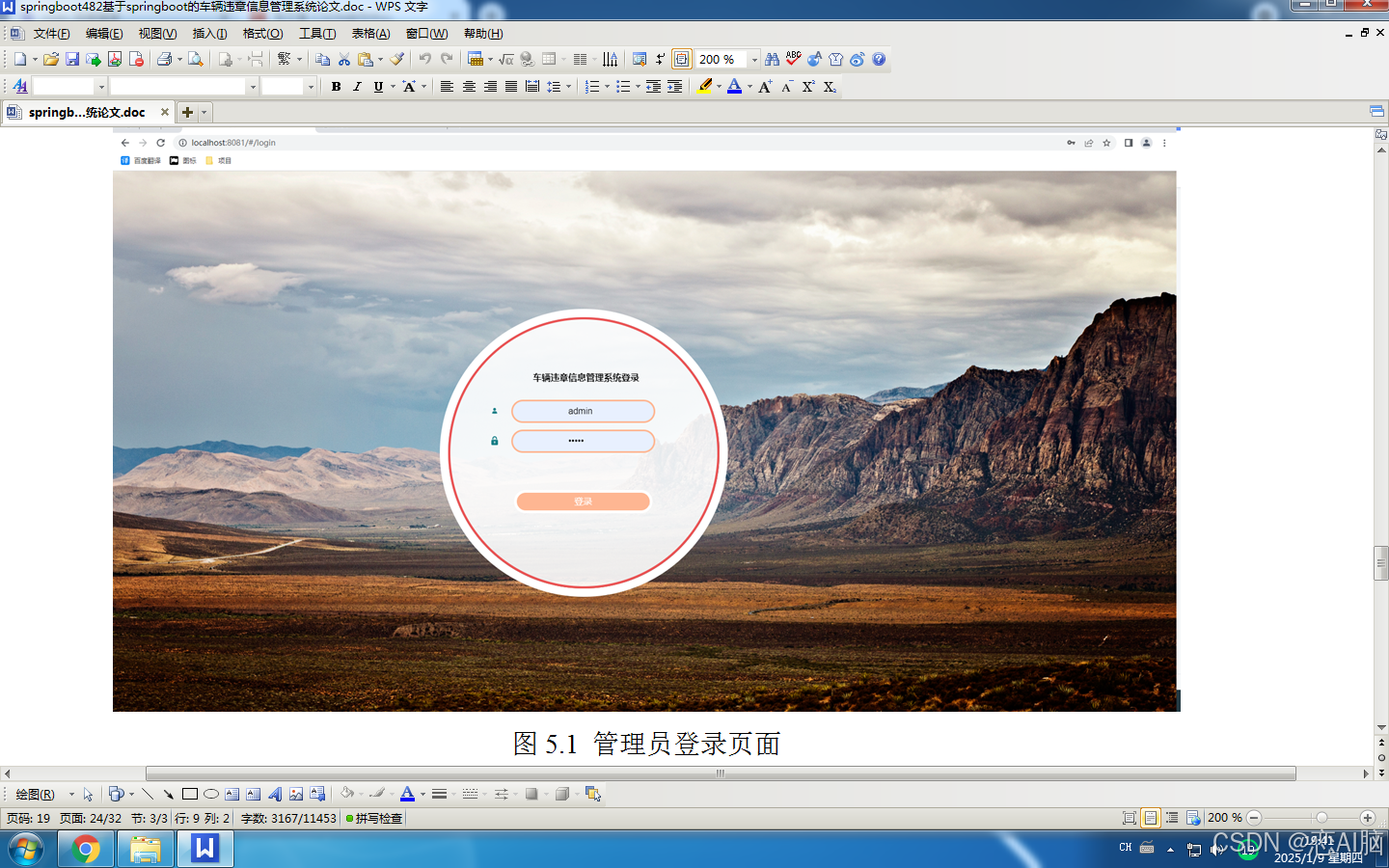The height and width of the screenshot is (868, 1389).
Task: Select the ellipse drawing tool
Action: pos(211,794)
